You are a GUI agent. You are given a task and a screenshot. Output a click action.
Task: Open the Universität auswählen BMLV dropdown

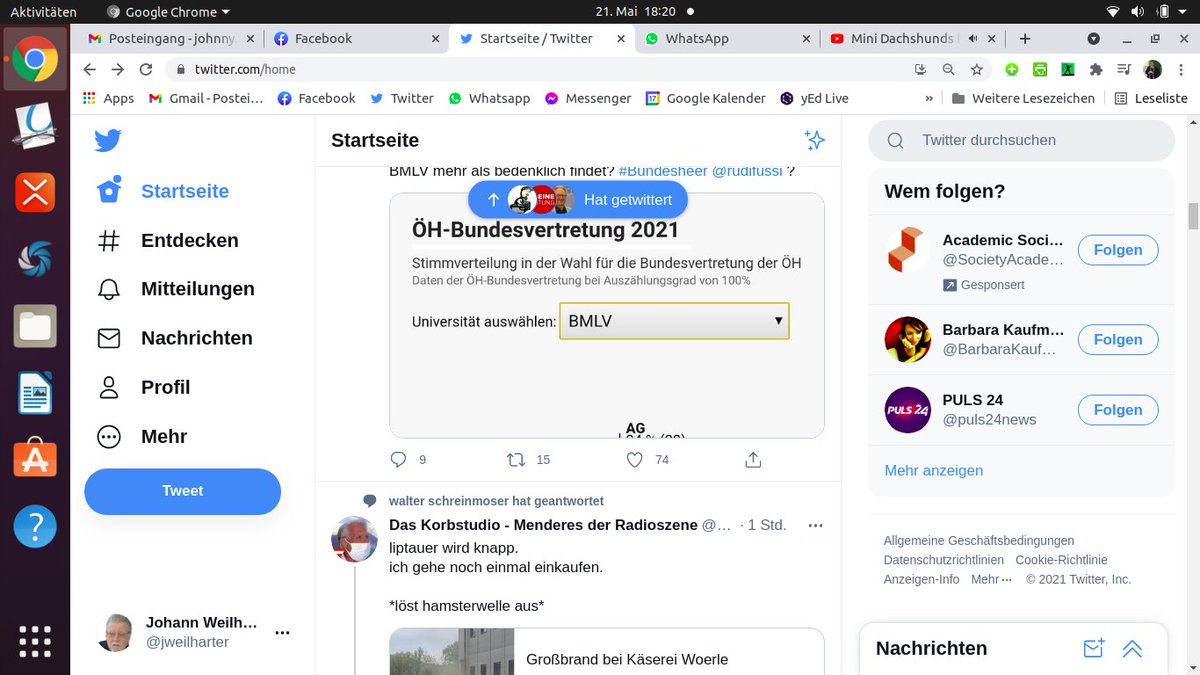674,321
